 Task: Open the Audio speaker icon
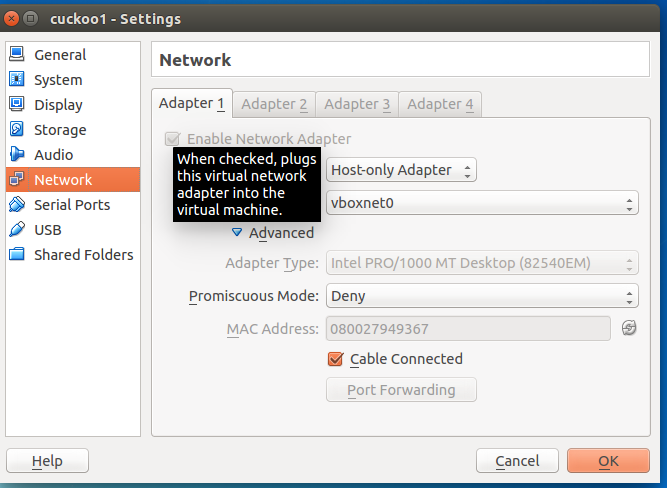click(x=17, y=154)
